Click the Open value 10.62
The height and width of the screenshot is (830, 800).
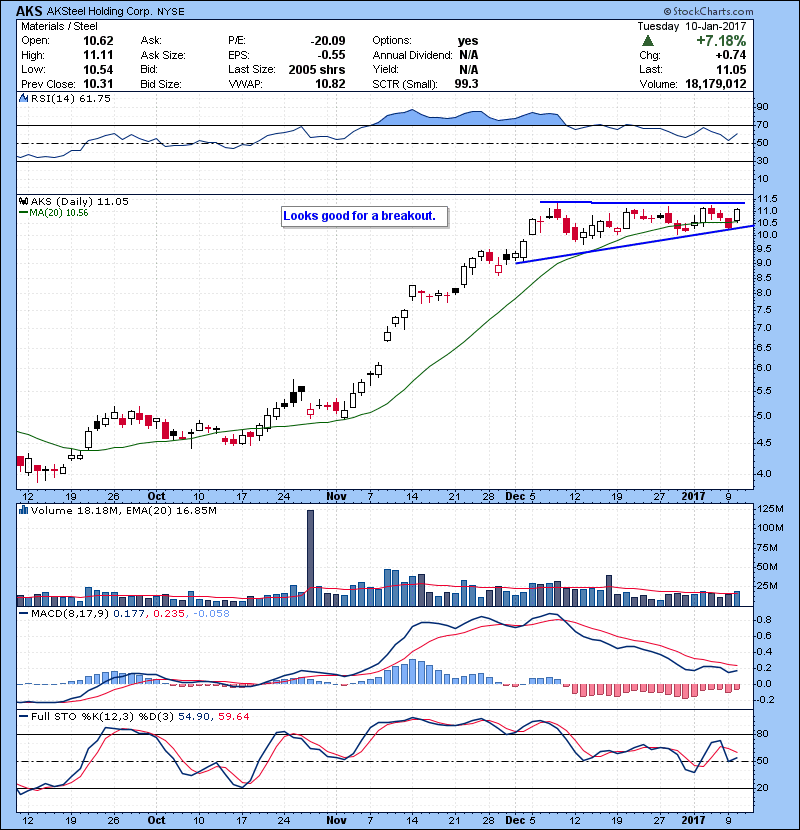point(98,41)
